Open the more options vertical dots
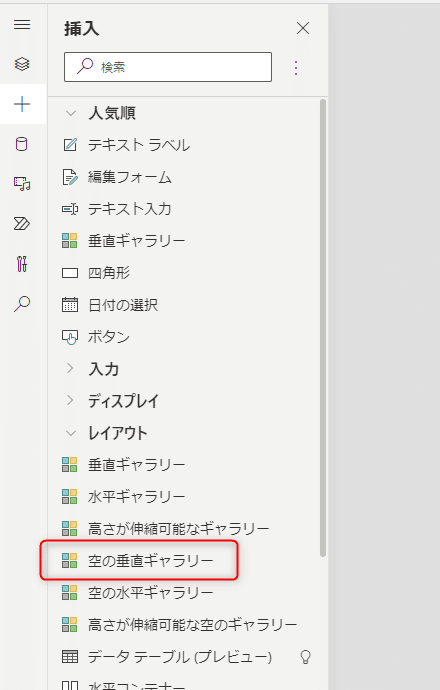 [296, 68]
